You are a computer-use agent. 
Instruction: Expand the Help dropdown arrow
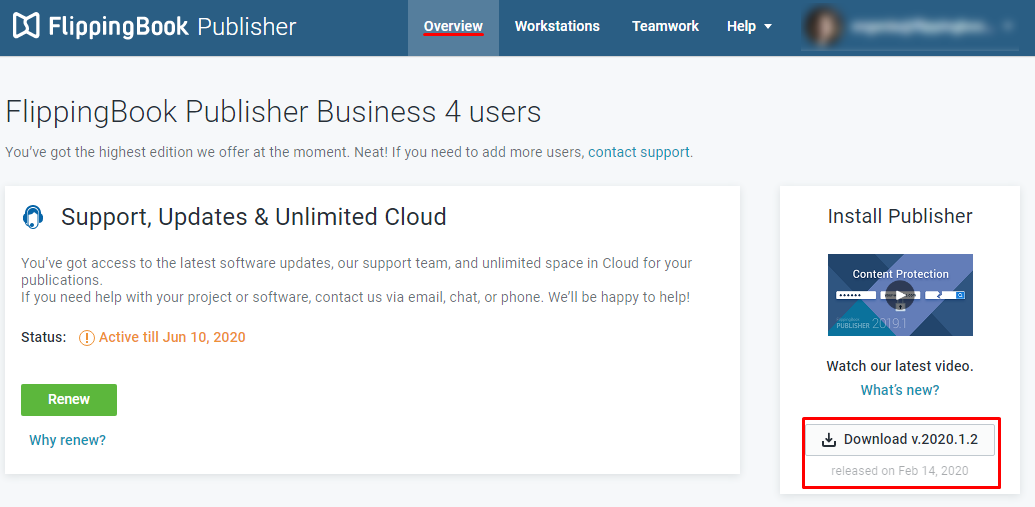point(768,27)
